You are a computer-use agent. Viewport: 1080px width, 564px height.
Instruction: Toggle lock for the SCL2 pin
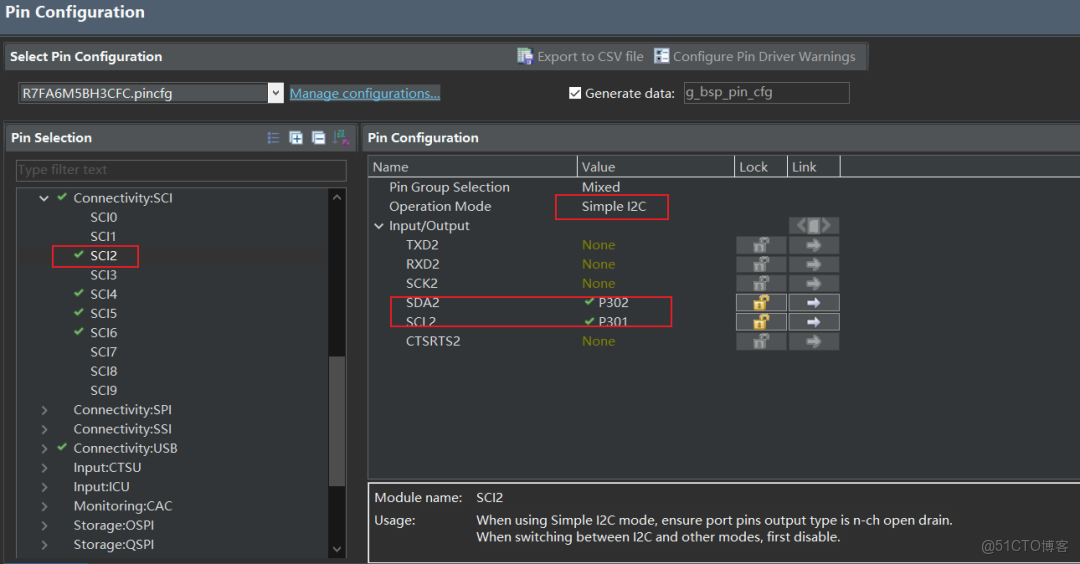point(761,322)
